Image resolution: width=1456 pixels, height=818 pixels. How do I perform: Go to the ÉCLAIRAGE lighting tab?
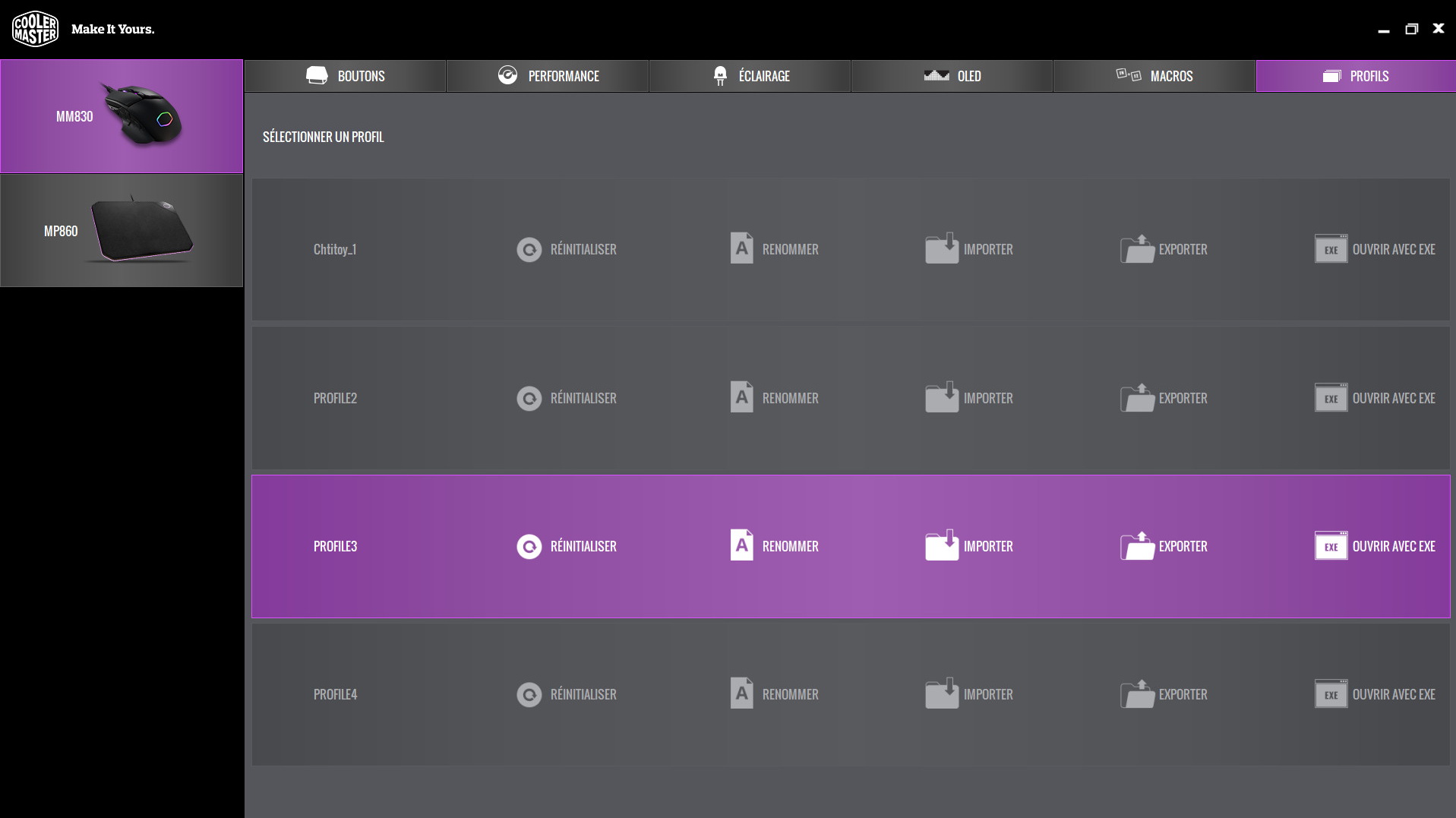pyautogui.click(x=750, y=76)
